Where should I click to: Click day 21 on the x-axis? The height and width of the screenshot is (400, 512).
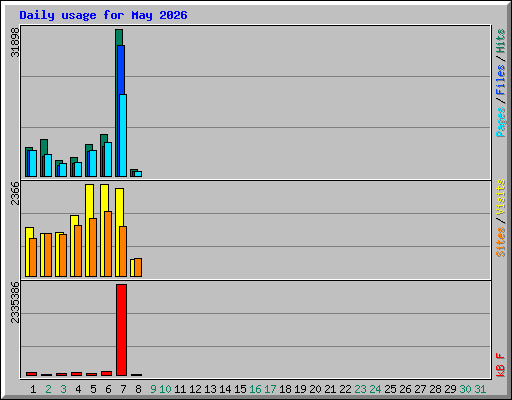330,389
